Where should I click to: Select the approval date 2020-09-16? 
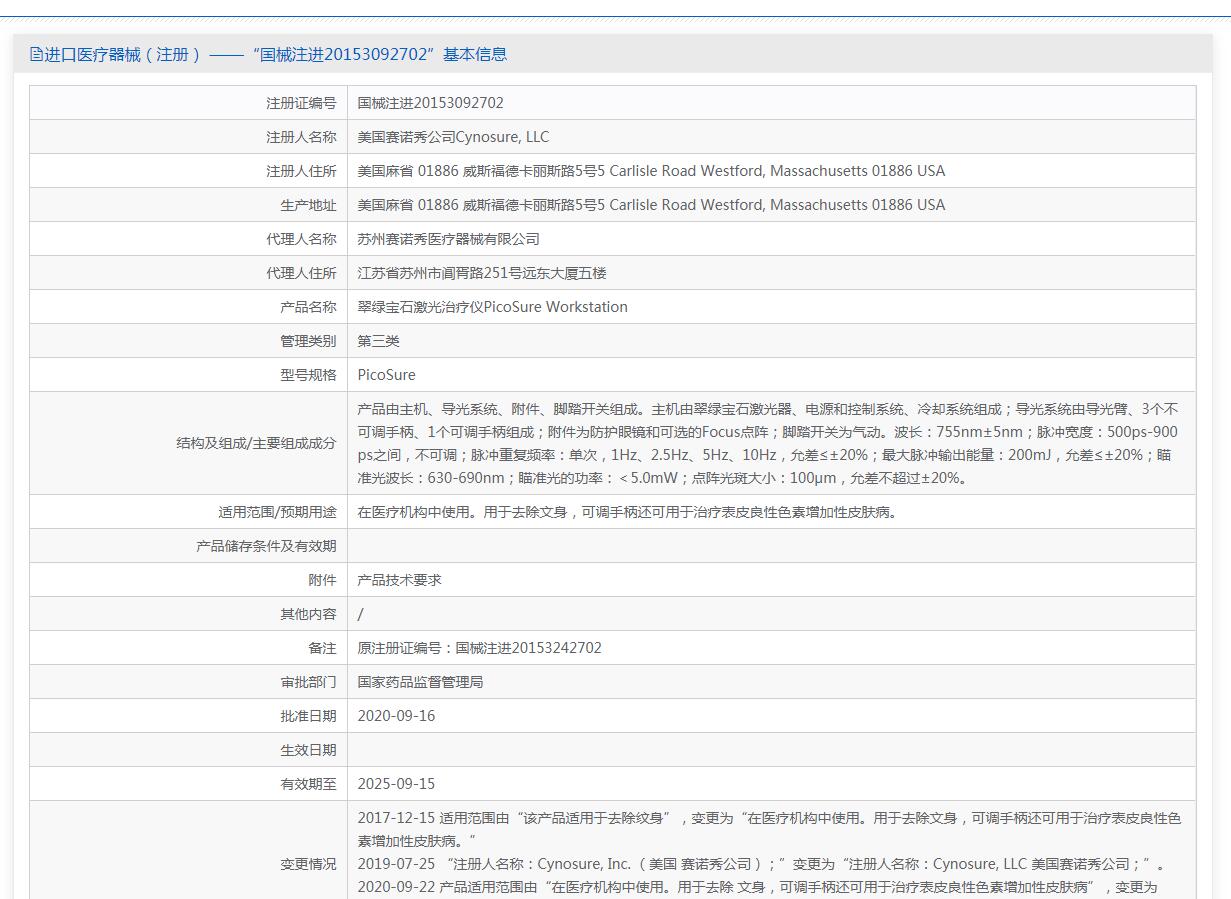click(x=396, y=716)
